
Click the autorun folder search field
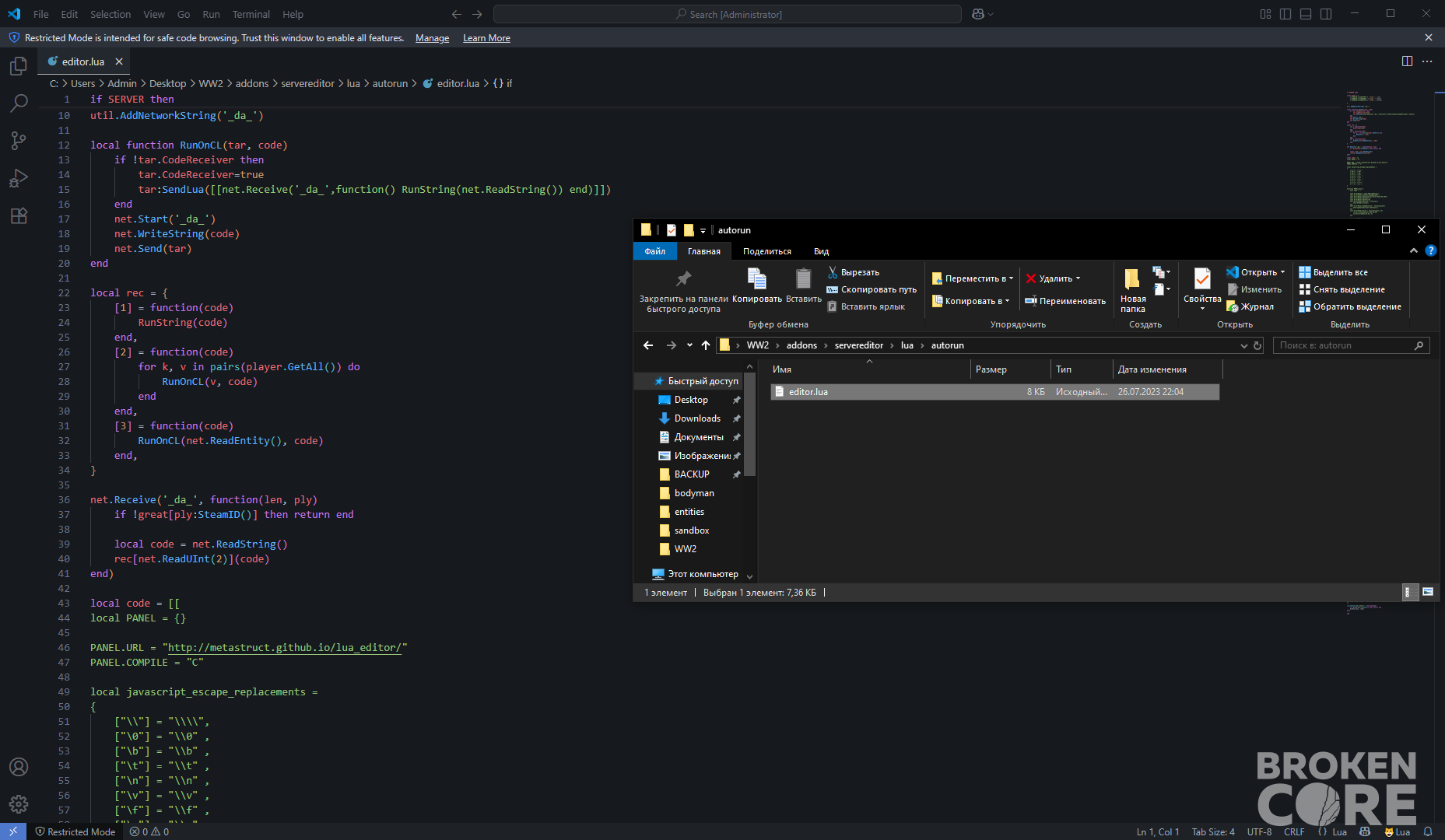[x=1352, y=345]
